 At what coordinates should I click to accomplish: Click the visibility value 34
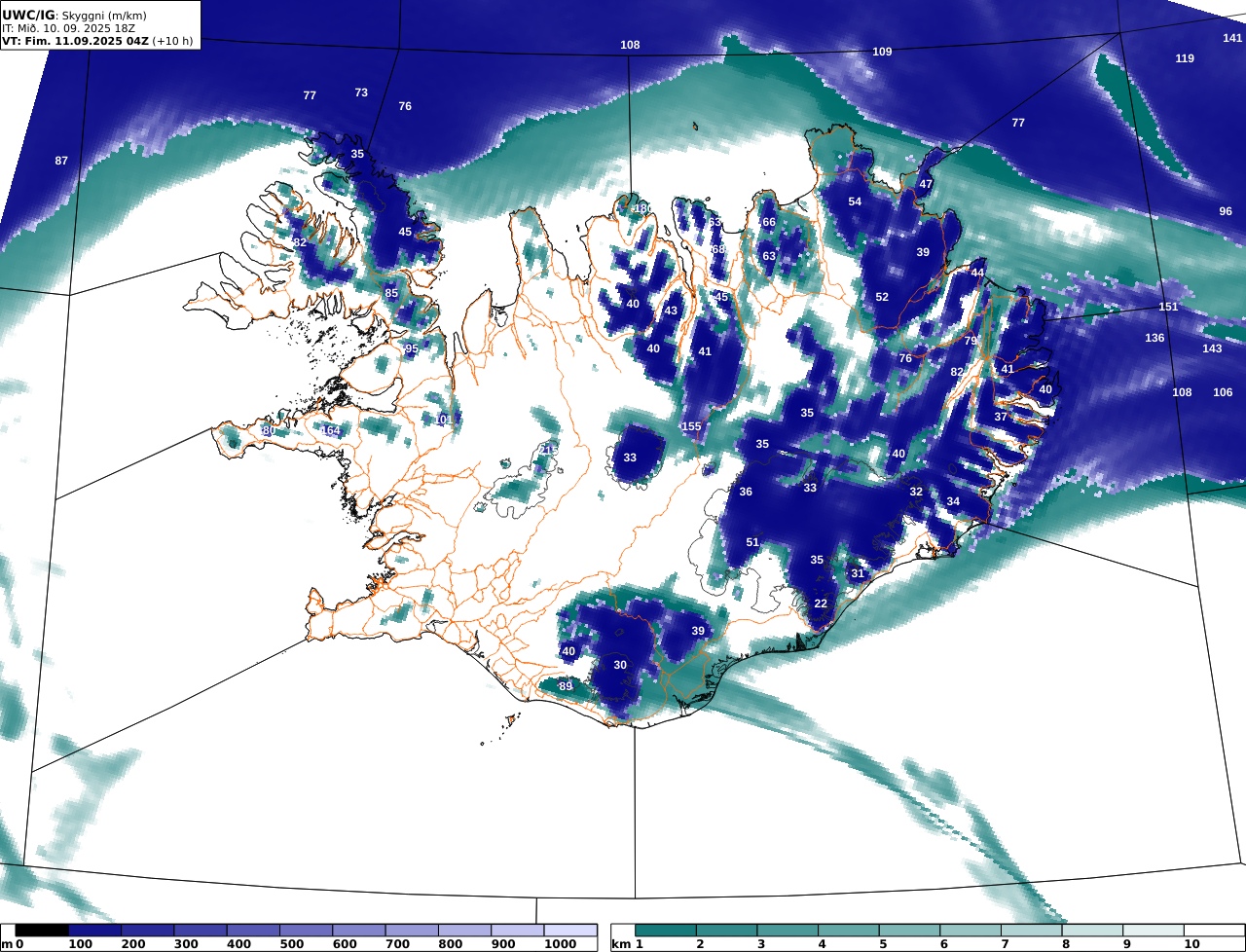[953, 501]
